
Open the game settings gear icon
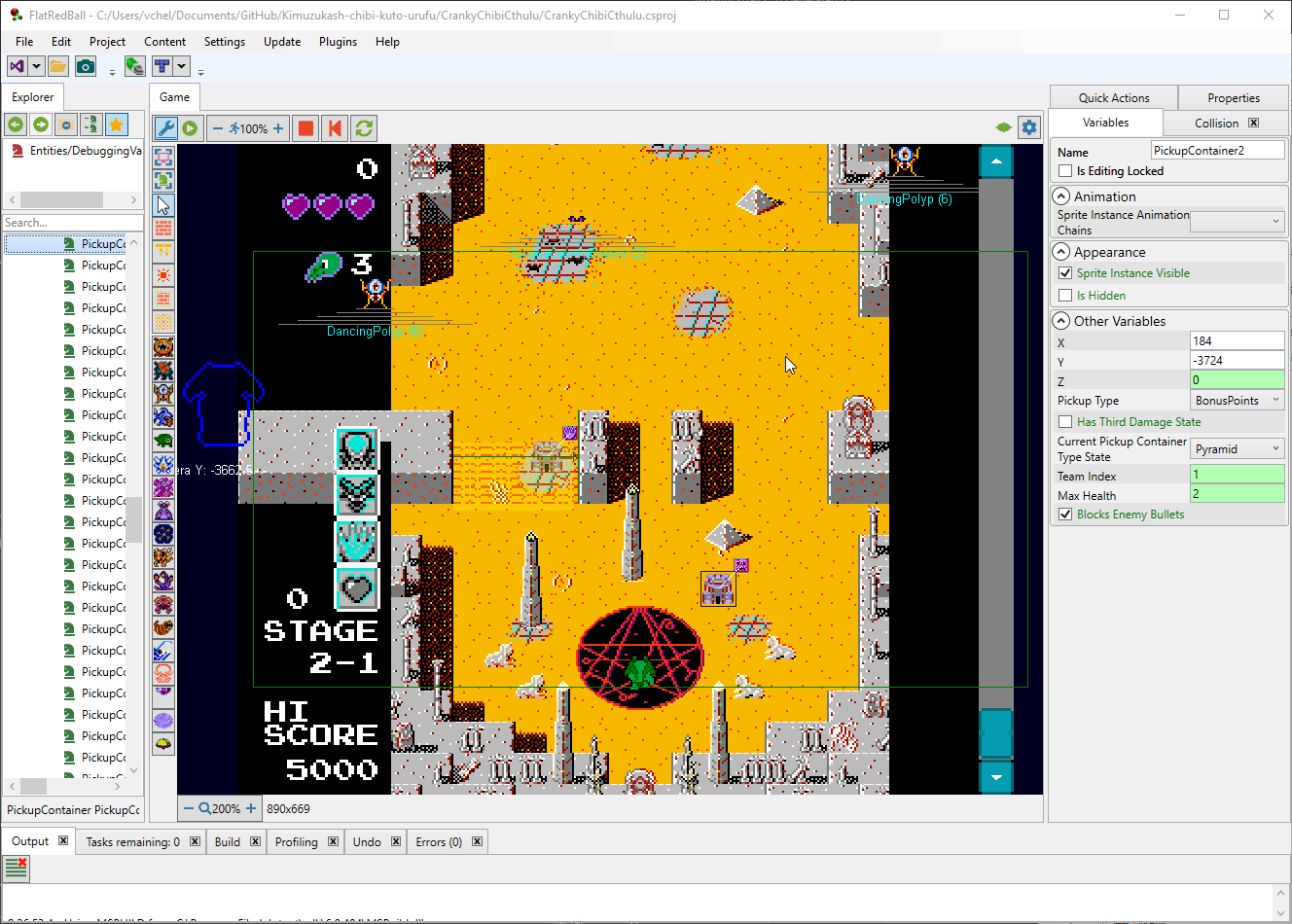[1029, 127]
